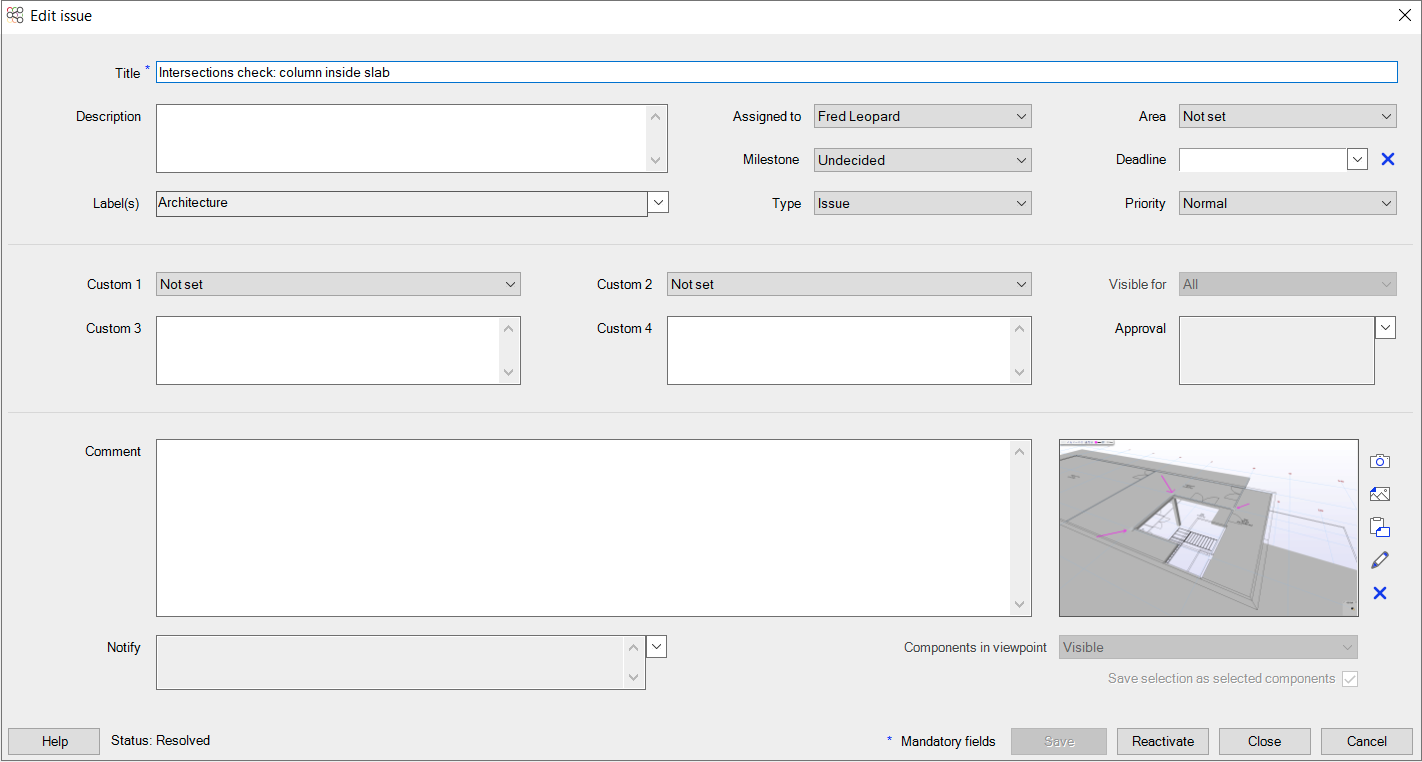The width and height of the screenshot is (1422, 762).
Task: Click the Reactivate button
Action: tap(1163, 741)
